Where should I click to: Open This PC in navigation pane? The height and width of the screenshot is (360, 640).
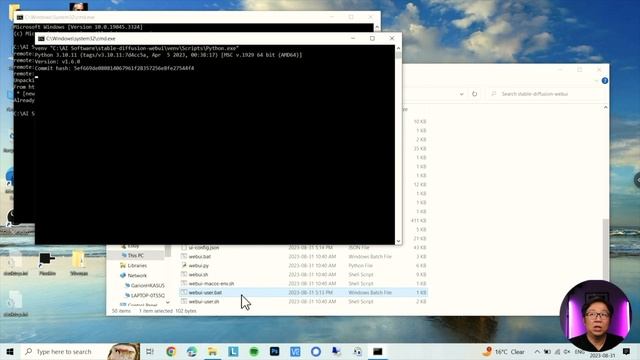(136, 256)
